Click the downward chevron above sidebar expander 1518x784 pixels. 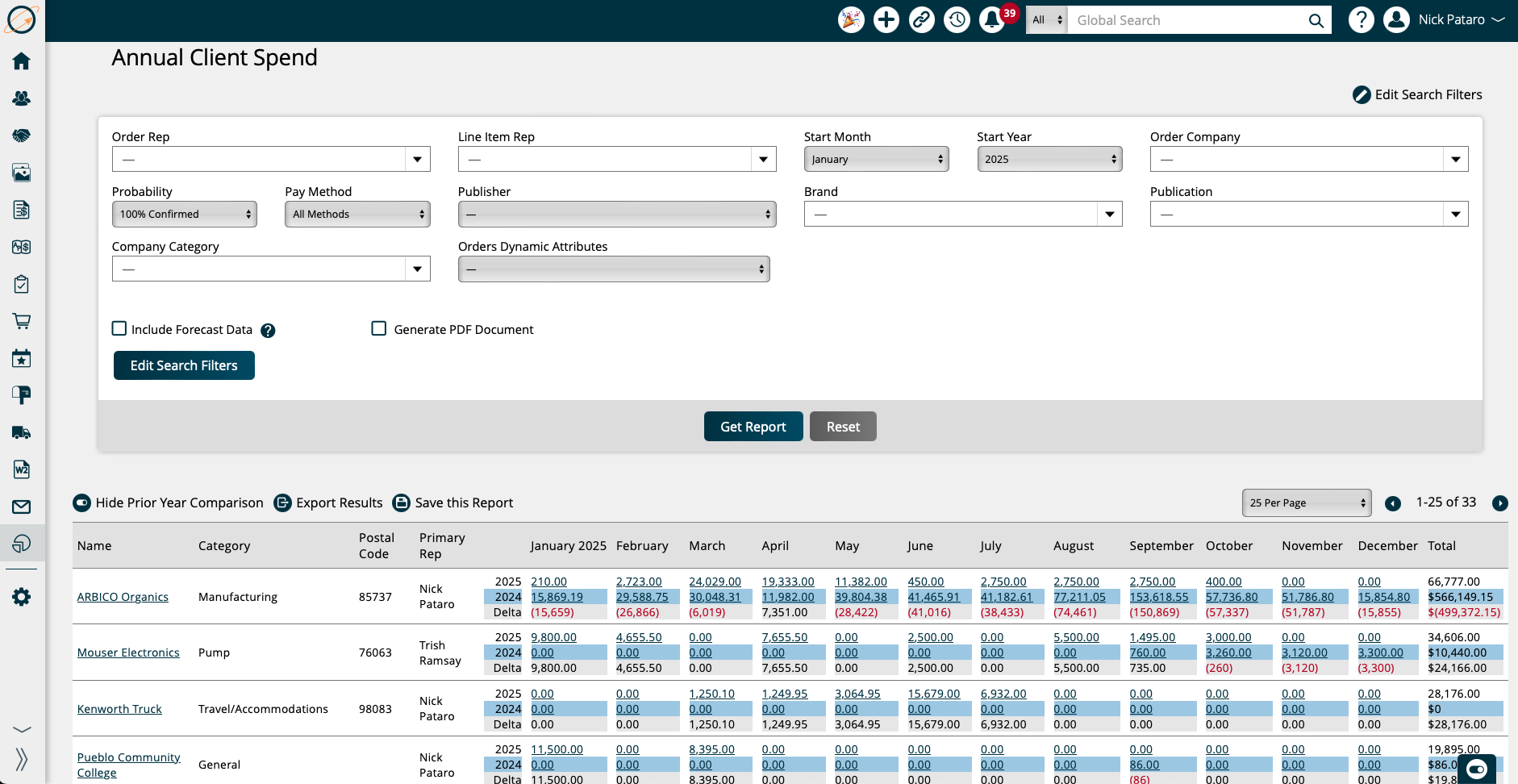click(x=22, y=729)
